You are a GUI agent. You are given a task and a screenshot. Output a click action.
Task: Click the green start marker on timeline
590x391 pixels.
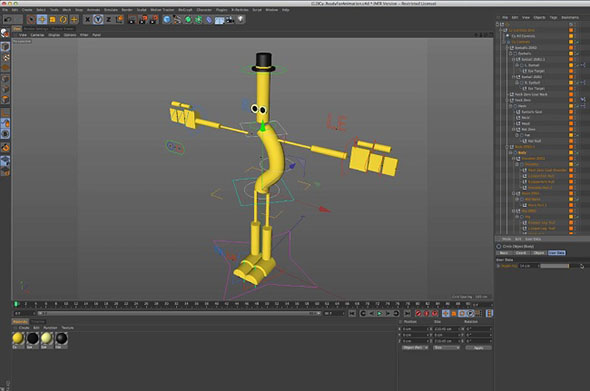(16, 304)
